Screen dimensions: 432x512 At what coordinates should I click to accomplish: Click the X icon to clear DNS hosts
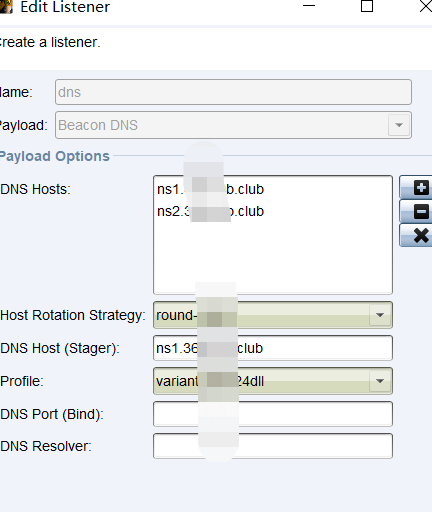point(416,235)
